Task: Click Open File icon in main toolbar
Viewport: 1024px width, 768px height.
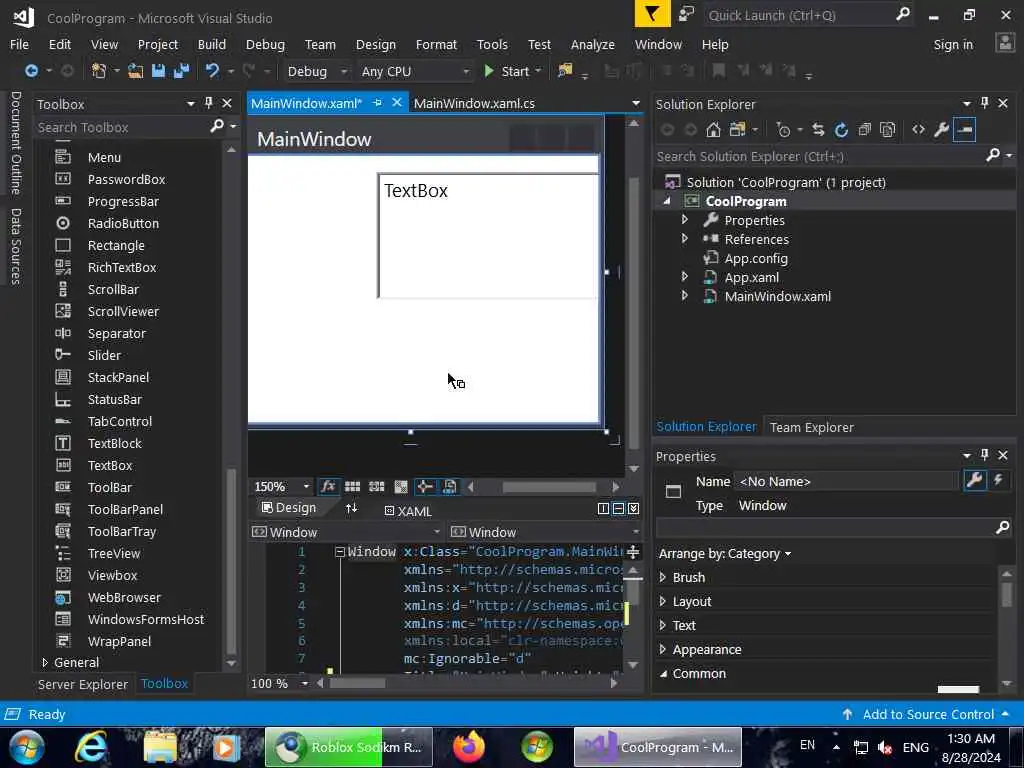Action: tap(135, 71)
